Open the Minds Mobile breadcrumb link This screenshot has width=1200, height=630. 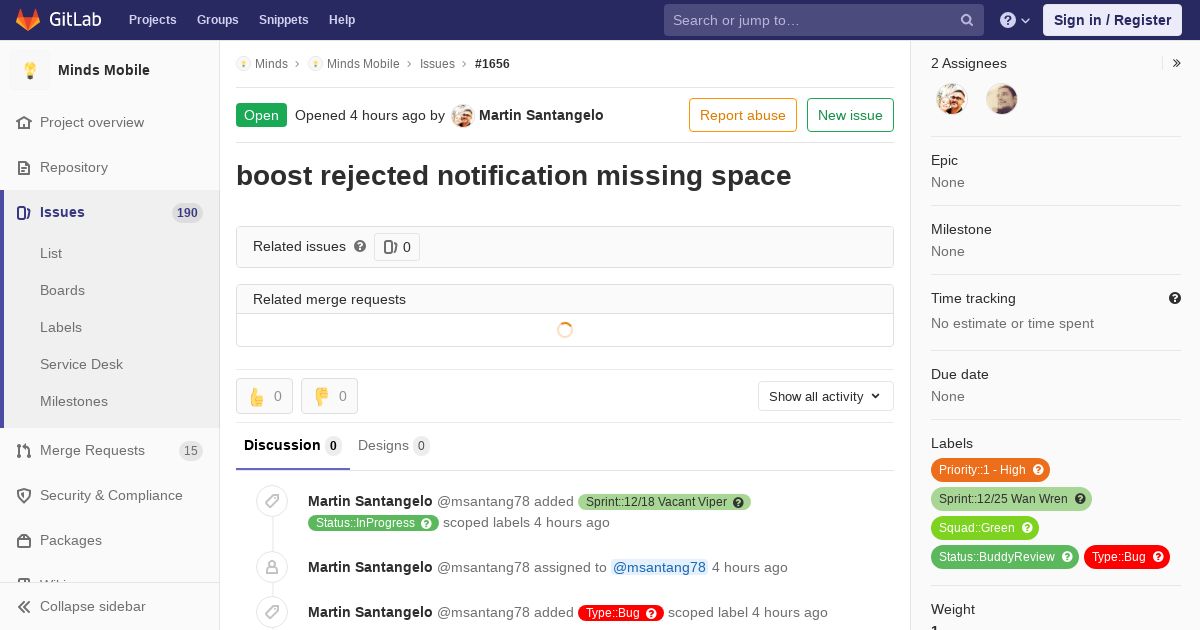[x=363, y=63]
